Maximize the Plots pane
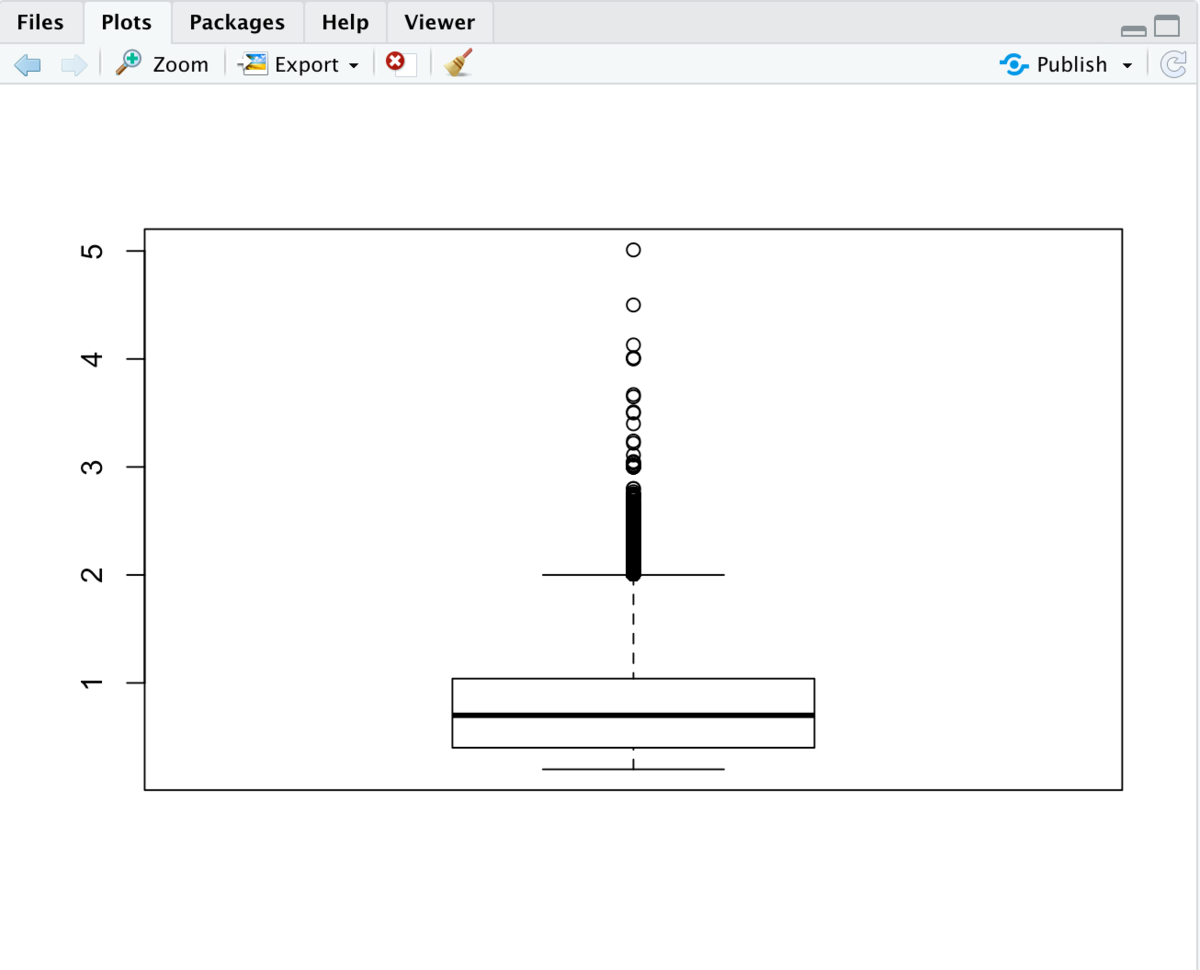 point(1167,26)
